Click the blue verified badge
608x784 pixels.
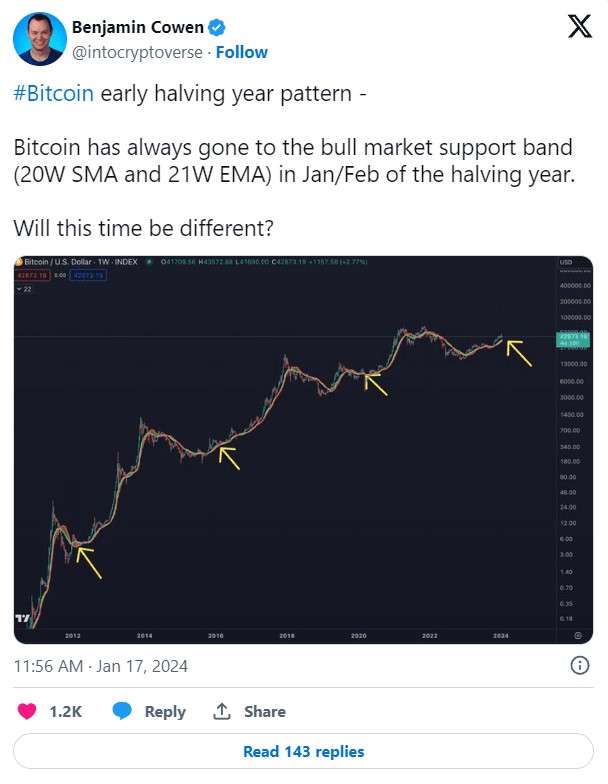[x=217, y=28]
